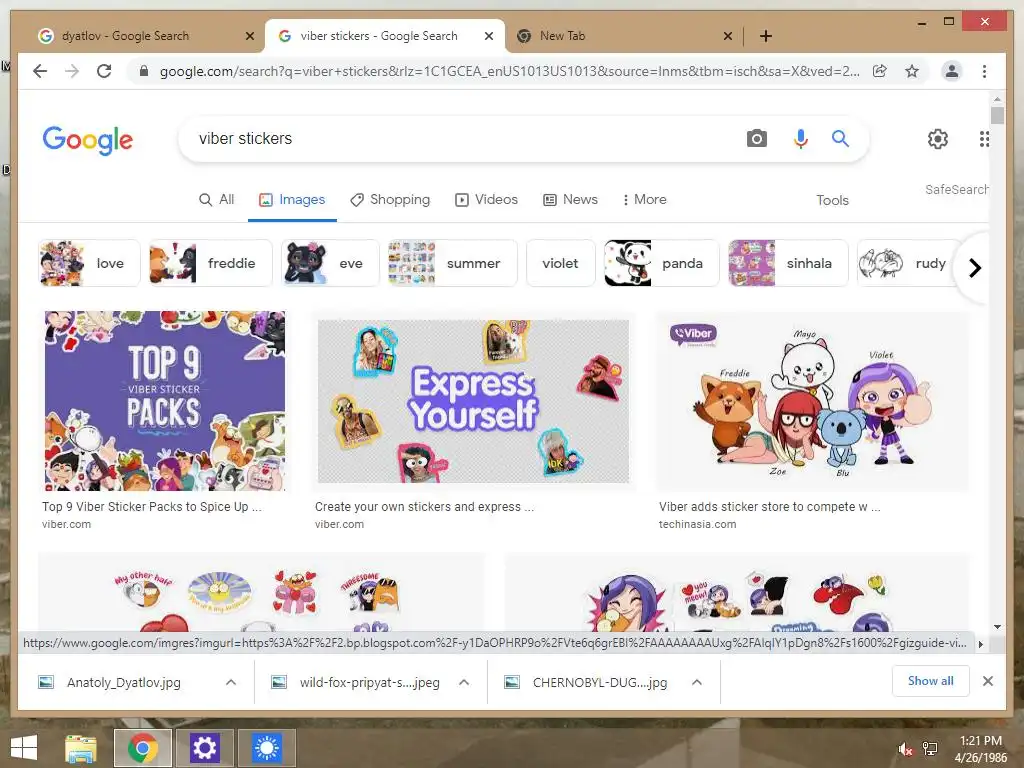Close the New Tab tab
This screenshot has width=1024, height=768.
point(728,36)
